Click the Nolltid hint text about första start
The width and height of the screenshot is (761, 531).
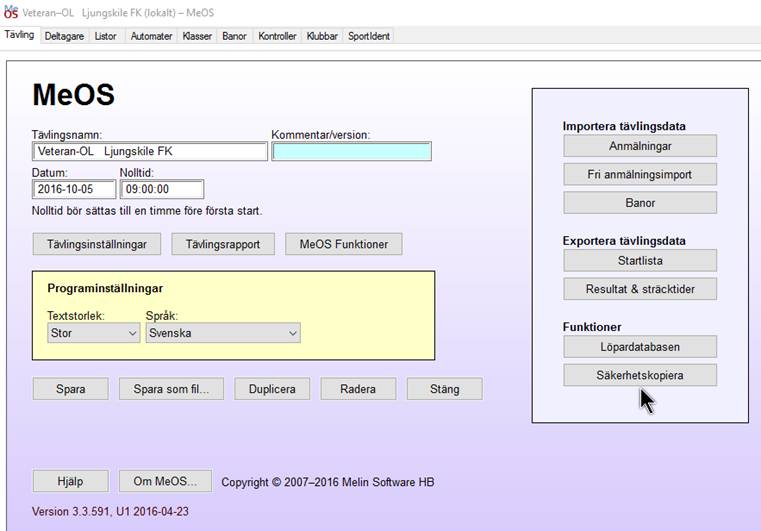[x=147, y=211]
